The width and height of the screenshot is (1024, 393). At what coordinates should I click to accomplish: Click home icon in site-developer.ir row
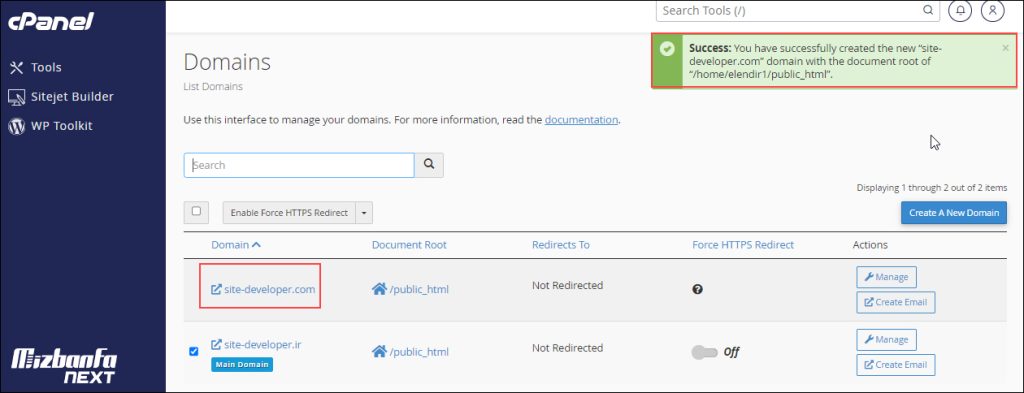point(379,351)
